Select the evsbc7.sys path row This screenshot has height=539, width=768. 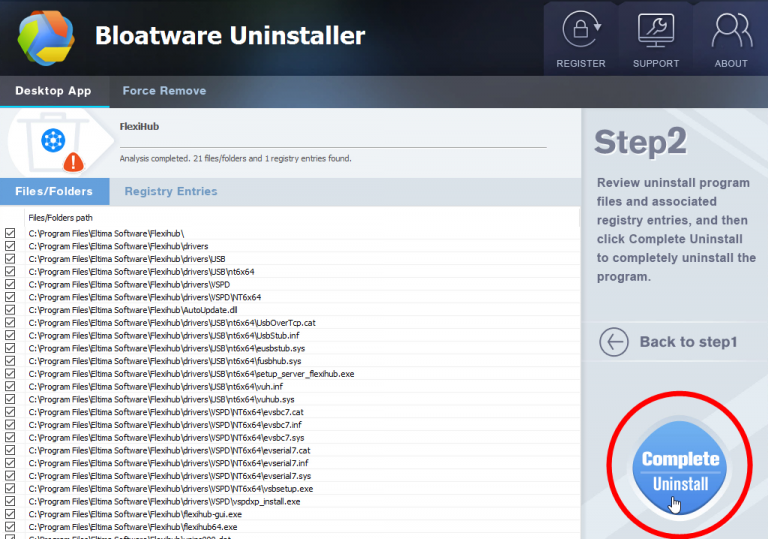click(x=290, y=438)
